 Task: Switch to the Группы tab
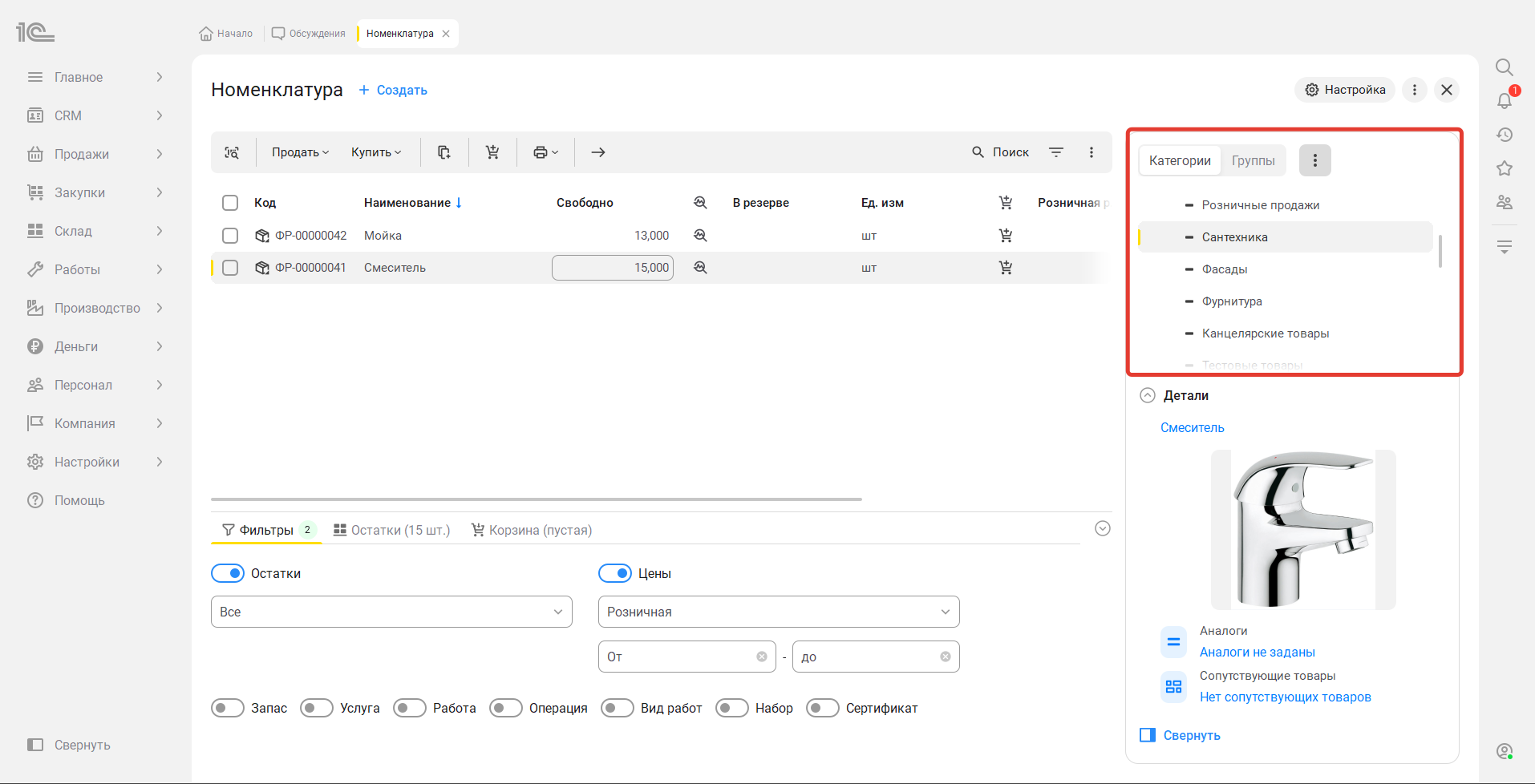click(x=1254, y=160)
